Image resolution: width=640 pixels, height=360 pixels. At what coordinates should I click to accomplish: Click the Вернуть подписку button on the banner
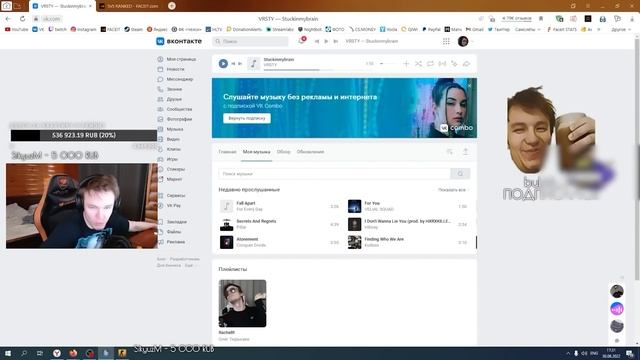[247, 118]
